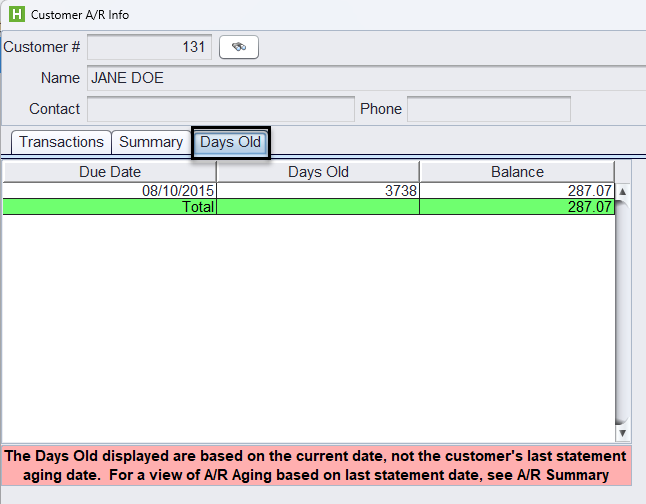Select the 08/10/2015 due date cell
Viewport: 646px width, 504px height.
pos(110,190)
